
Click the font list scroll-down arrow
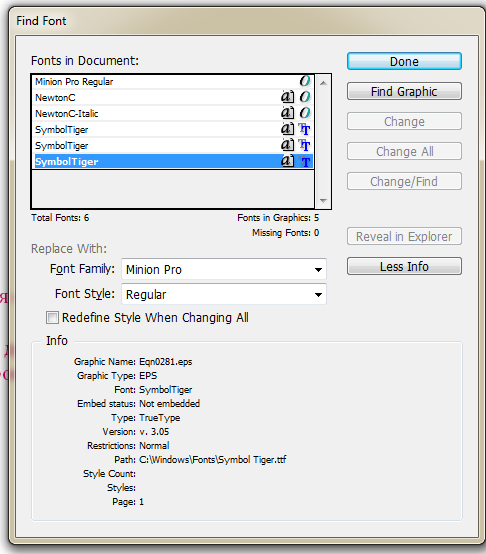click(323, 200)
